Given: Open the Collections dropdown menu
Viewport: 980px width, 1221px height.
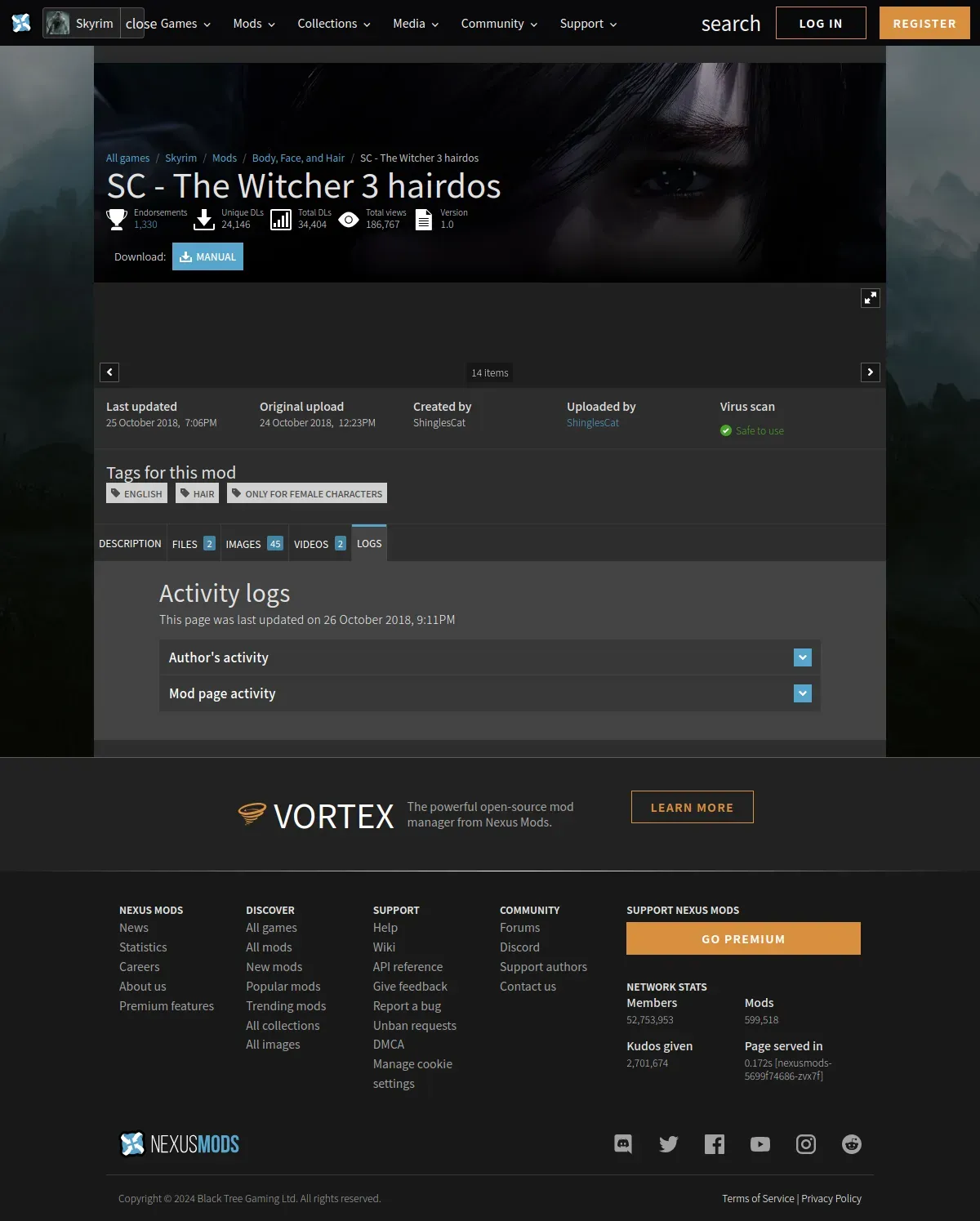Looking at the screenshot, I should [x=334, y=24].
